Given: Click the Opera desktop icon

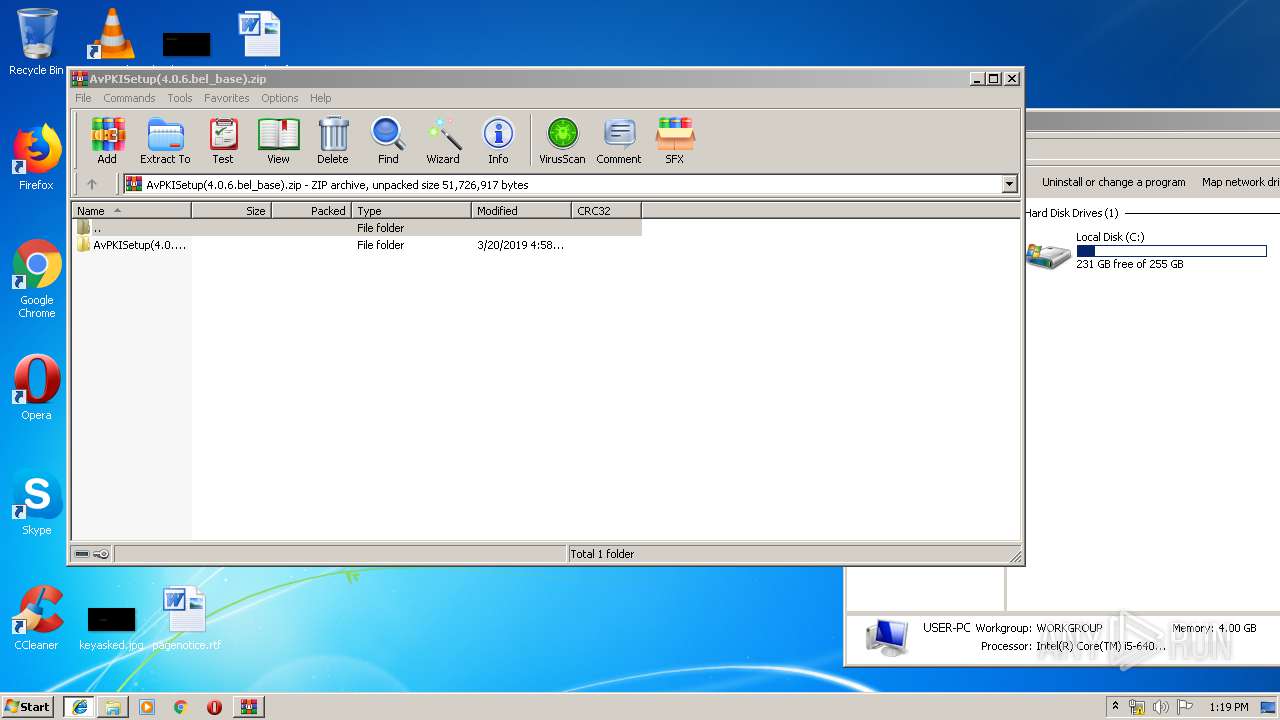Looking at the screenshot, I should (x=36, y=387).
